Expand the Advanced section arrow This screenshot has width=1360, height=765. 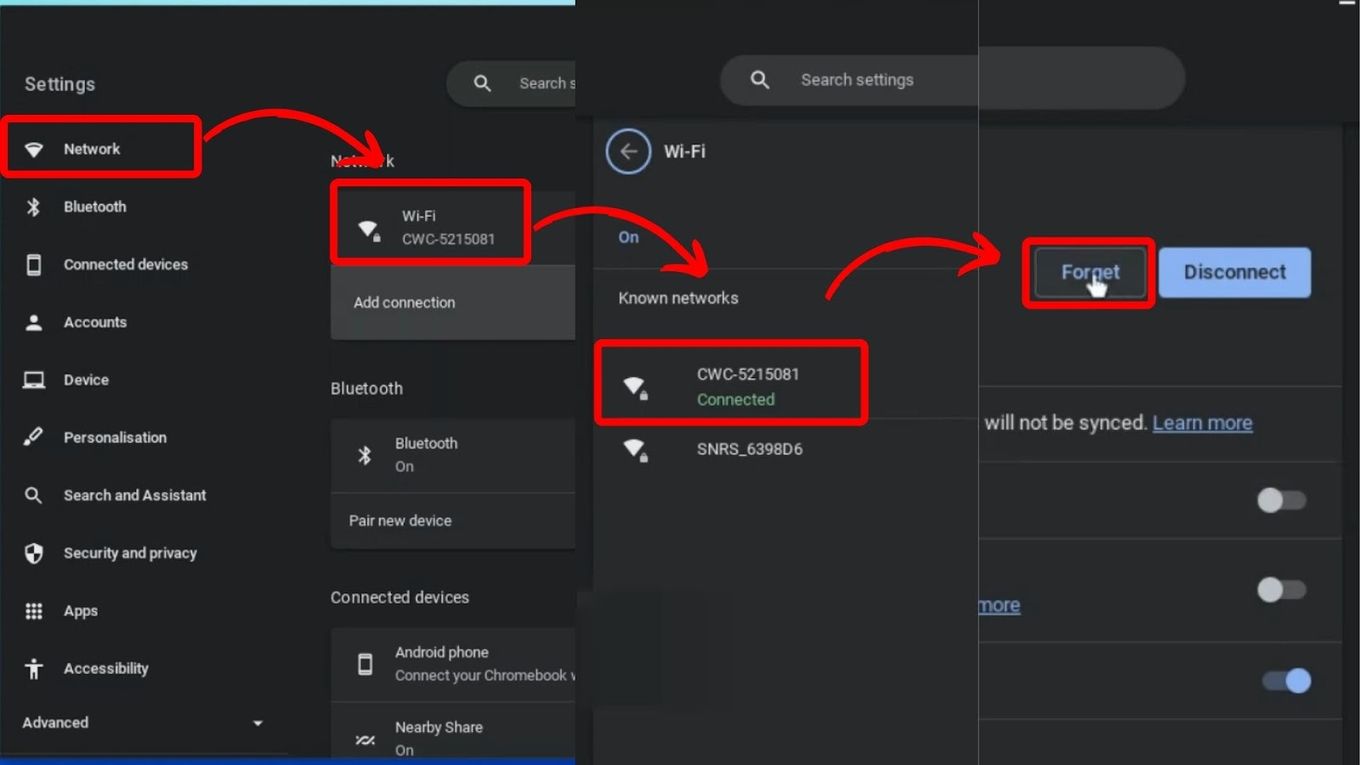pyautogui.click(x=258, y=723)
